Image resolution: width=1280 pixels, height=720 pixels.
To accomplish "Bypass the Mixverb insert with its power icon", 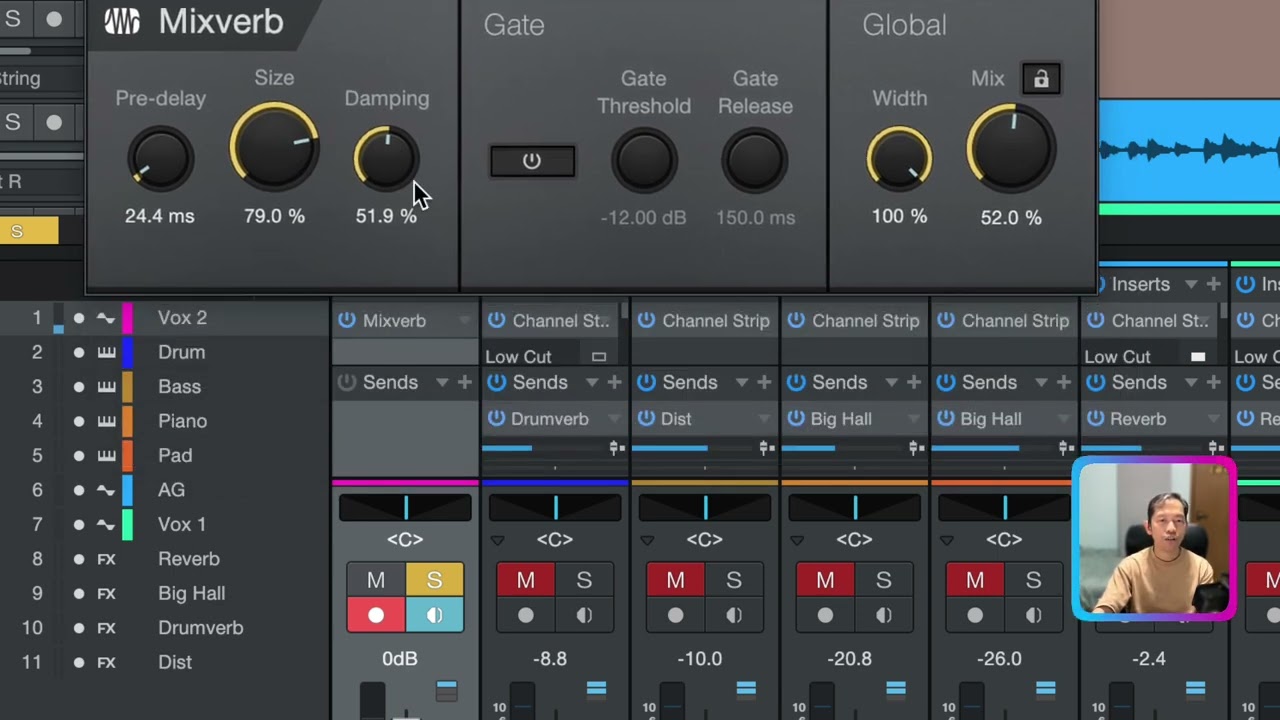I will 346,321.
